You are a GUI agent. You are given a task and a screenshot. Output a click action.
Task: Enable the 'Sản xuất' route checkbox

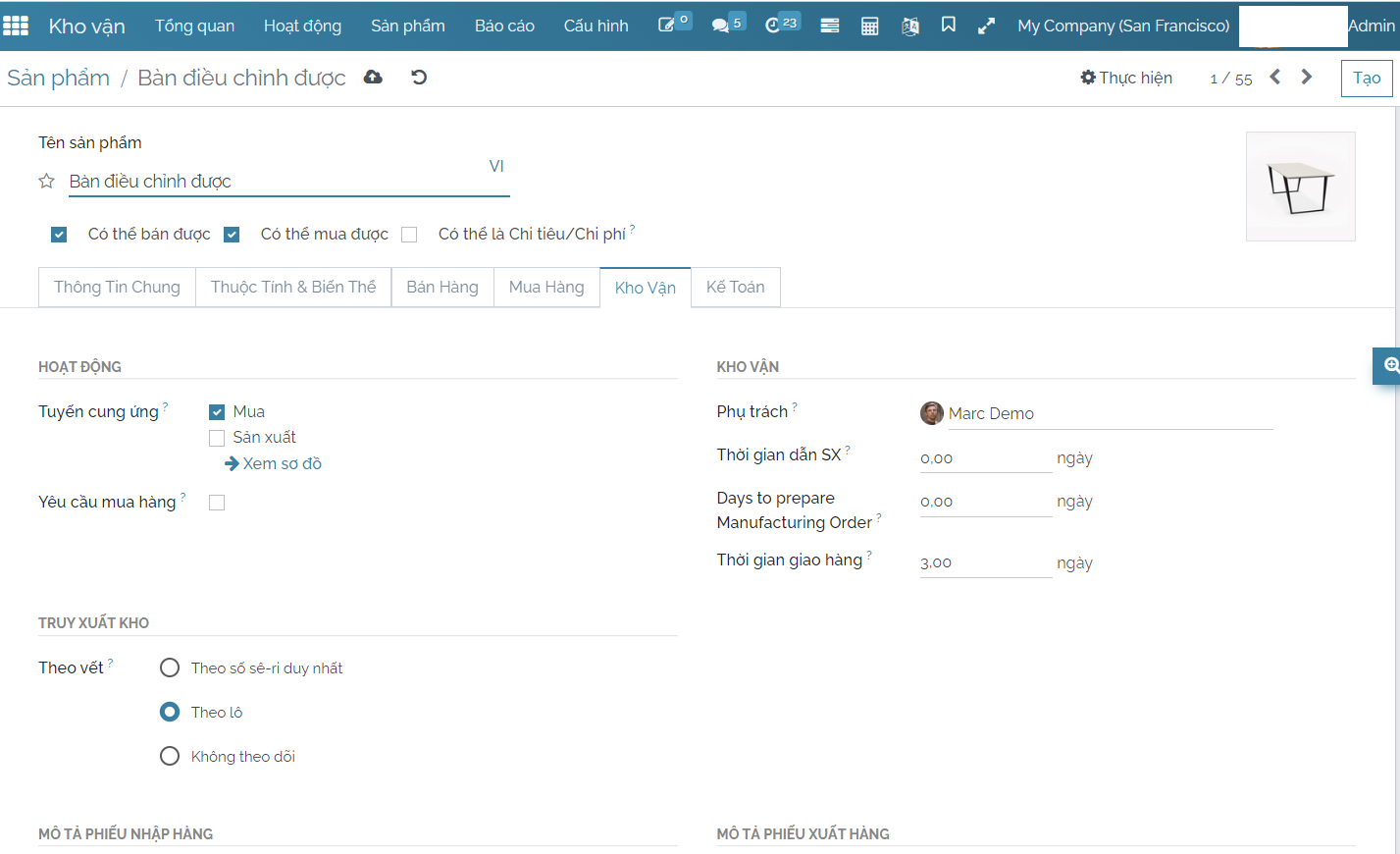(x=217, y=438)
